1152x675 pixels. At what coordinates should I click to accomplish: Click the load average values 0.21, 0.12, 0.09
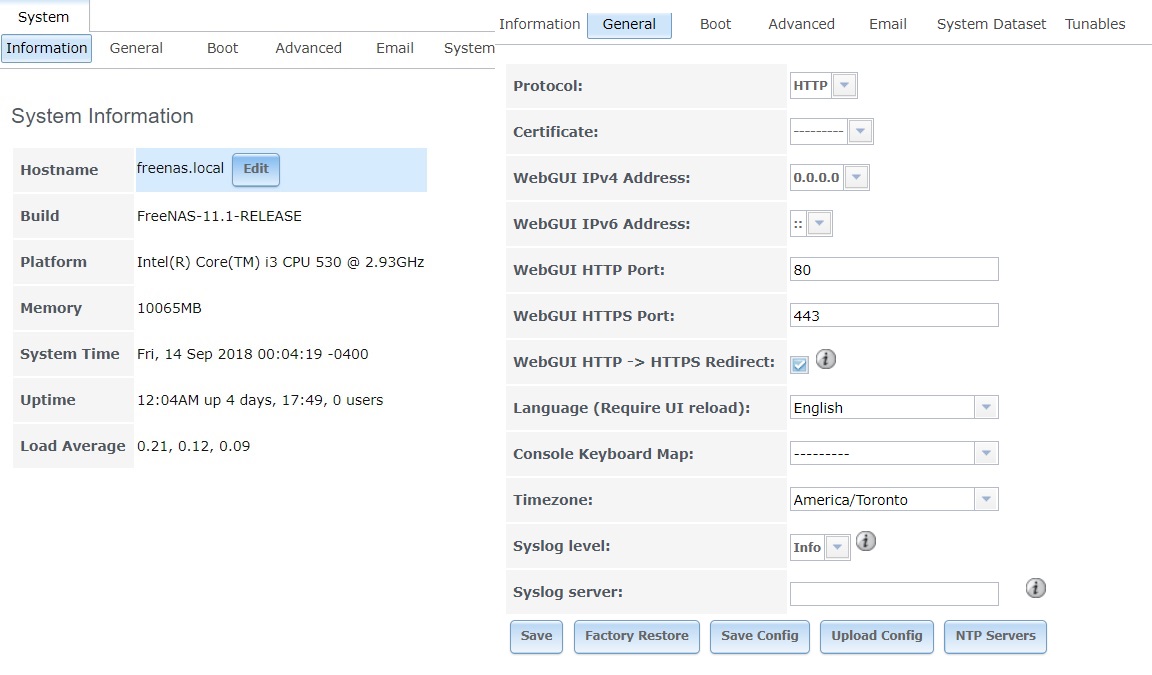[x=193, y=446]
